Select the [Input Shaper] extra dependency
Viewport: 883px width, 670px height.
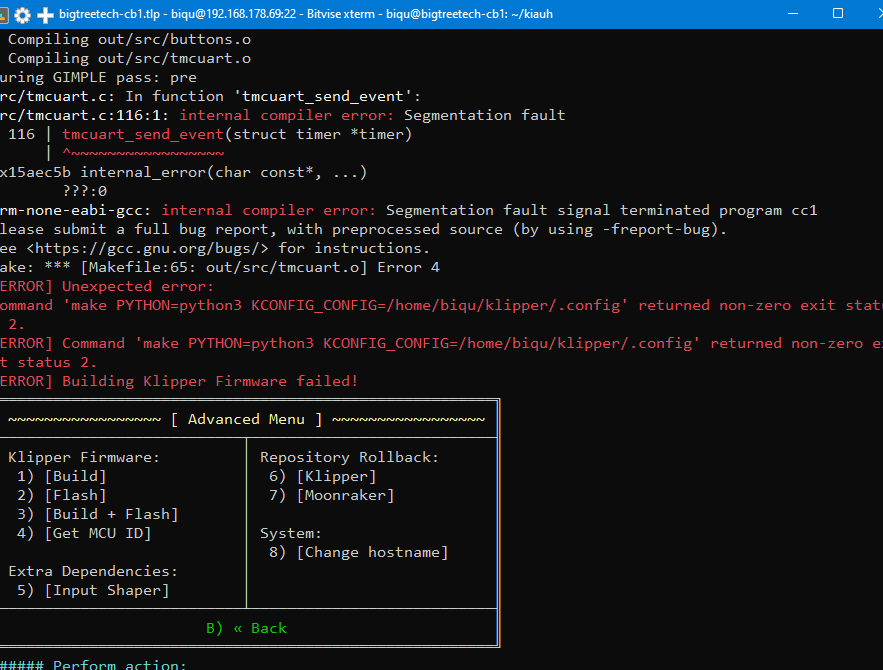tap(107, 591)
